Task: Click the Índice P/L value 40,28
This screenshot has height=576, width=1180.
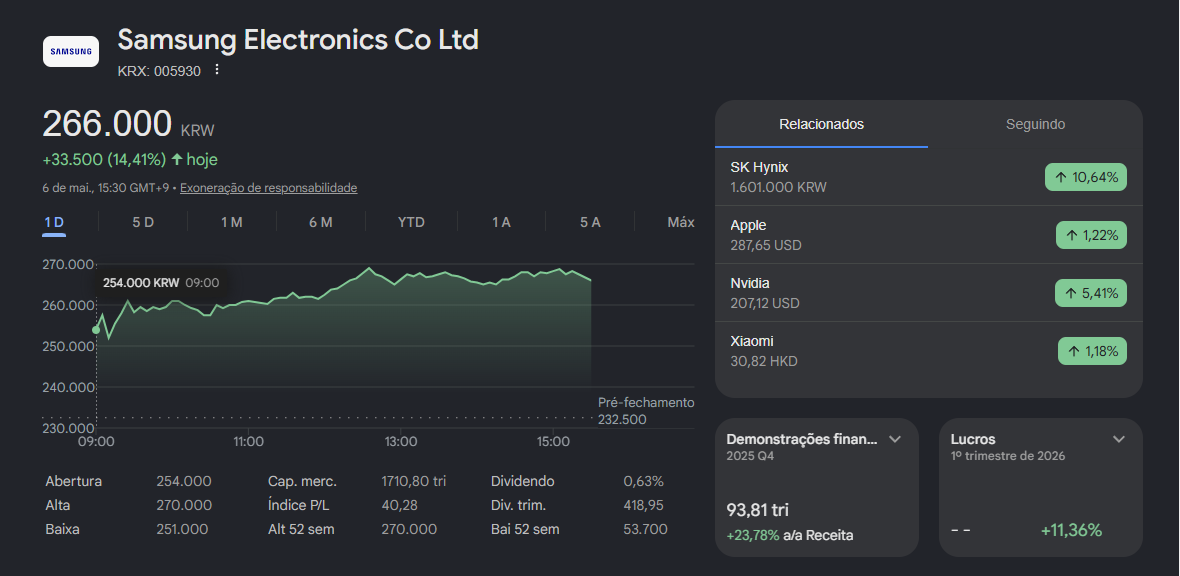Action: click(x=399, y=505)
